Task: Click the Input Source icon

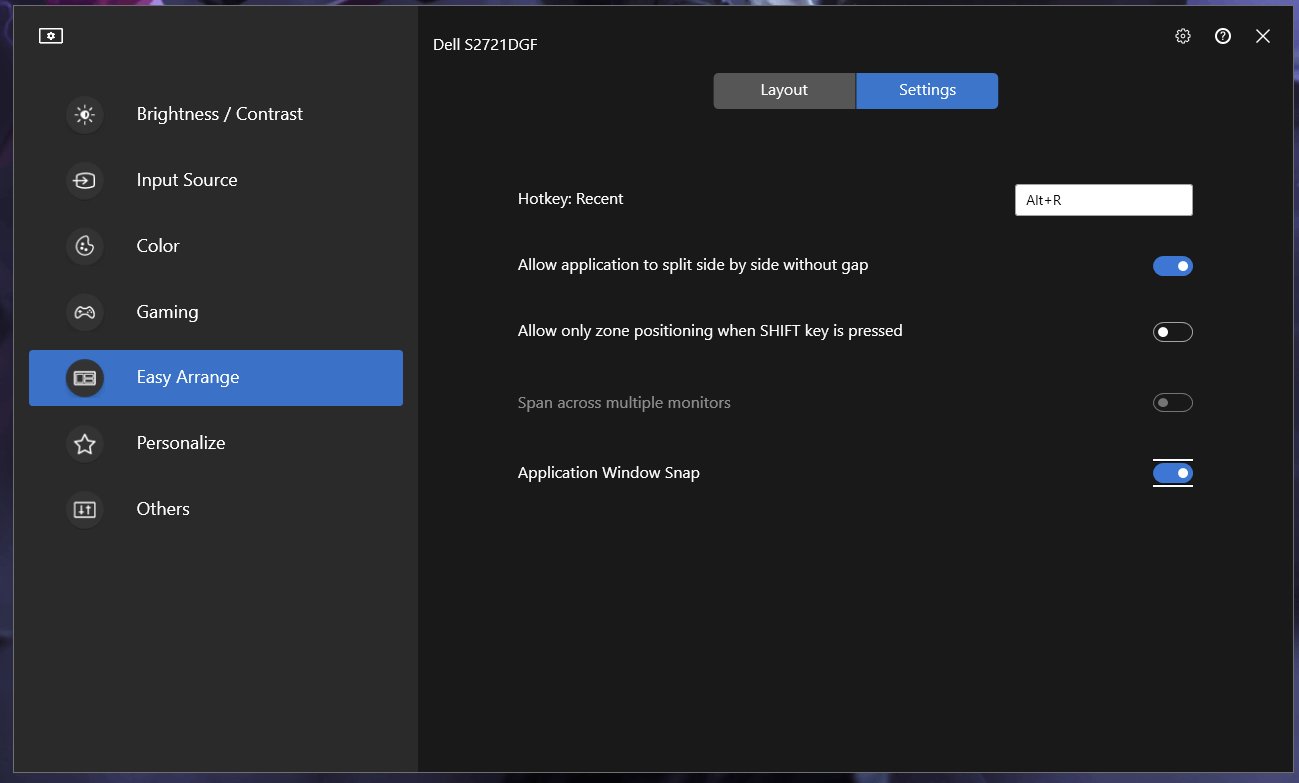Action: (x=85, y=180)
